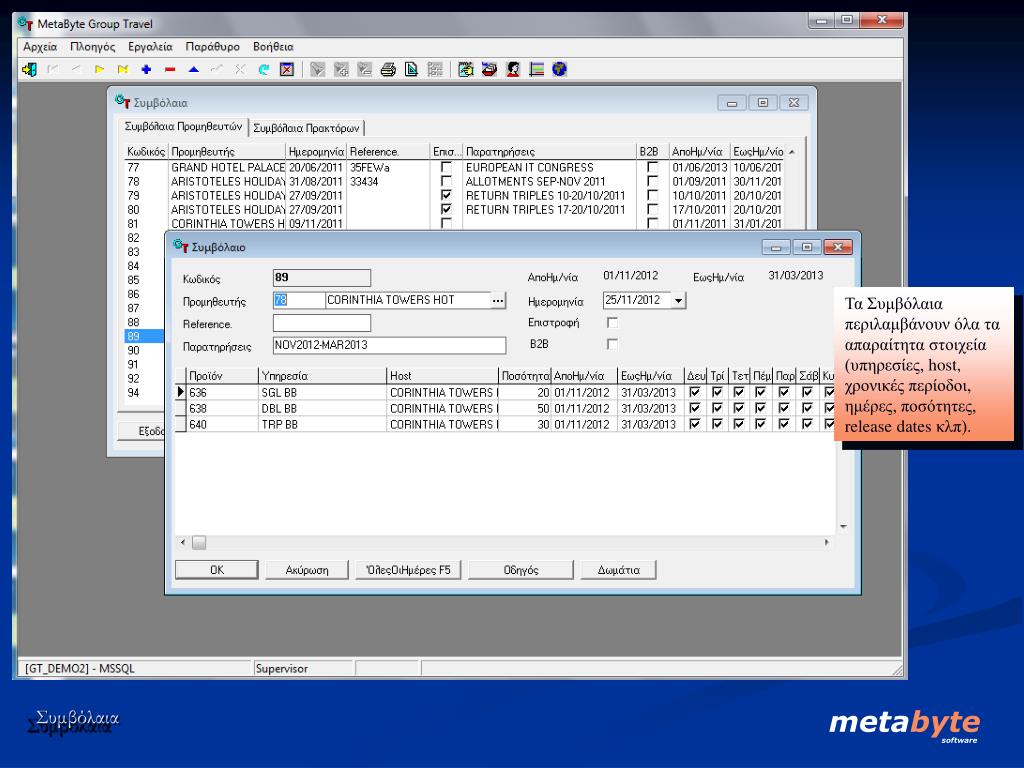The height and width of the screenshot is (768, 1024).
Task: Click the toolbar icon after the separator
Action: [466, 69]
